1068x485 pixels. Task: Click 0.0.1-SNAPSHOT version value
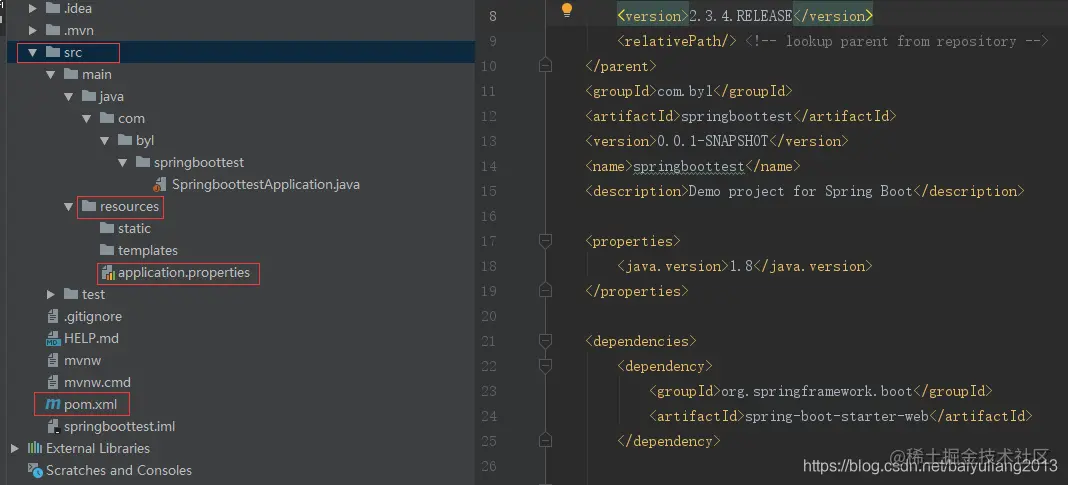point(712,141)
